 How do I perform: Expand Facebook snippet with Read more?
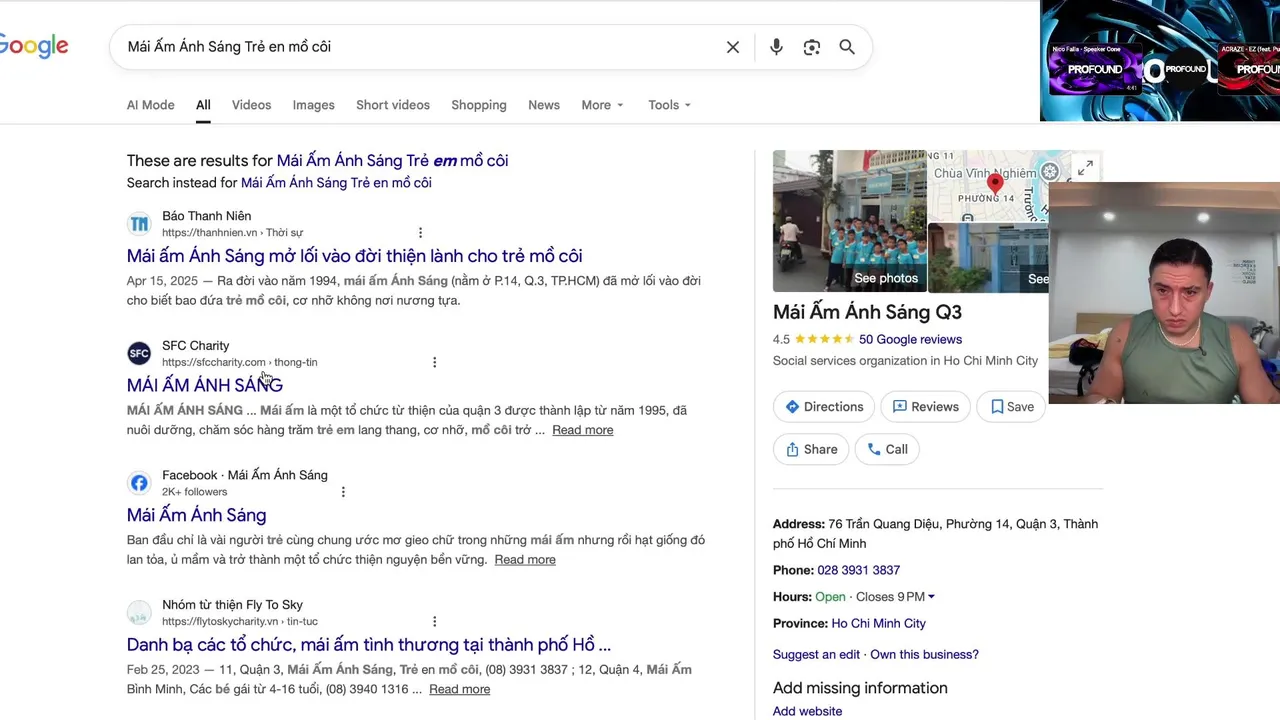point(525,560)
